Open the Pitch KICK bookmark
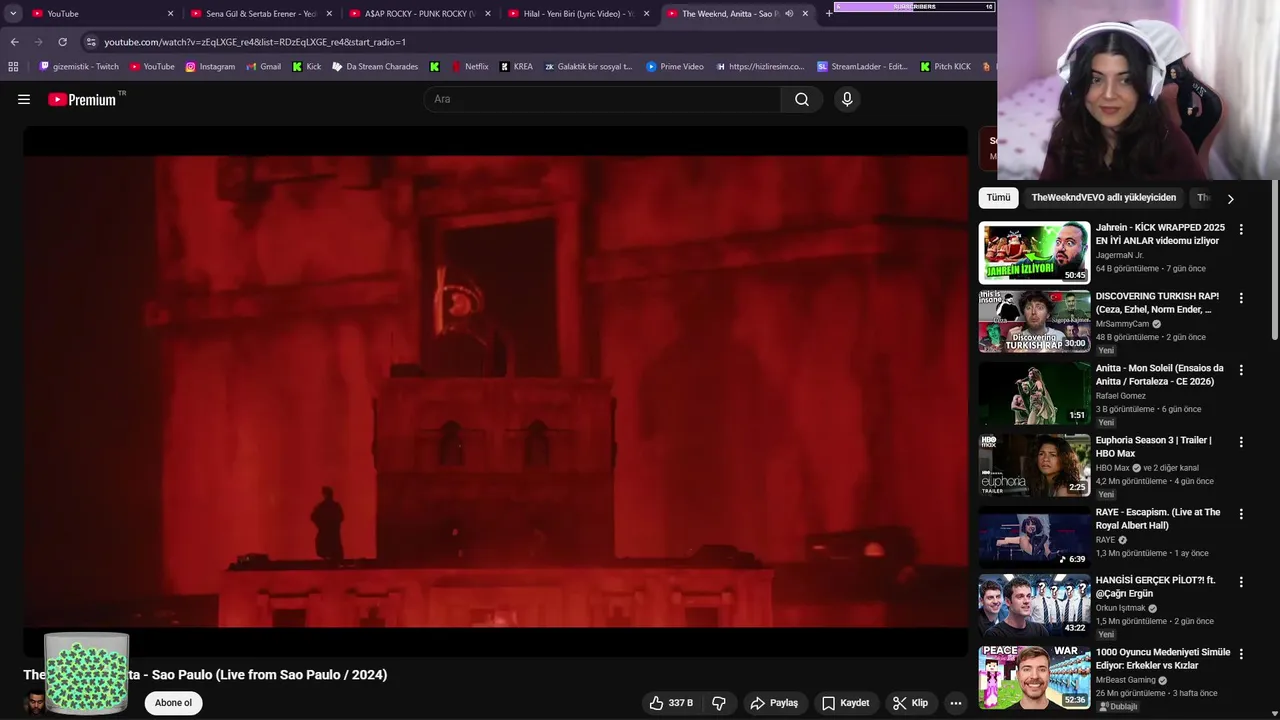This screenshot has height=720, width=1280. point(945,67)
